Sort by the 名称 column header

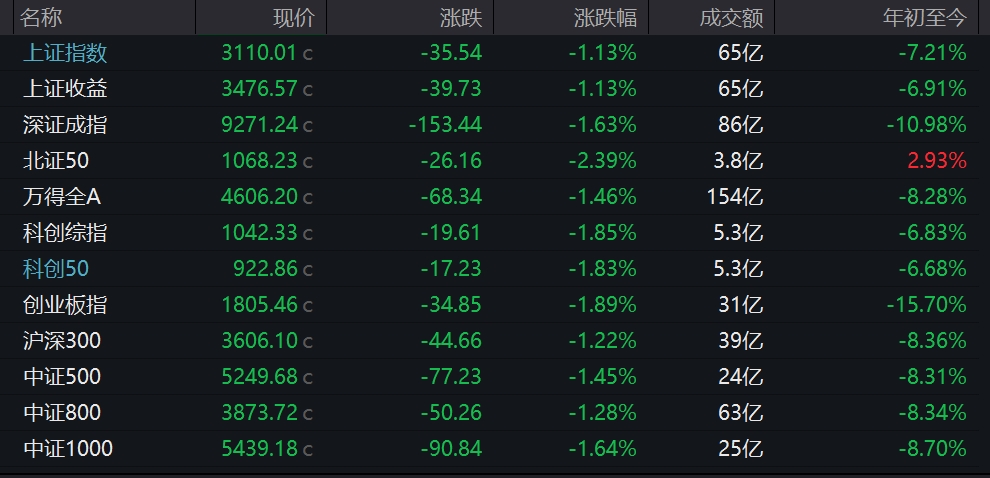click(x=41, y=18)
